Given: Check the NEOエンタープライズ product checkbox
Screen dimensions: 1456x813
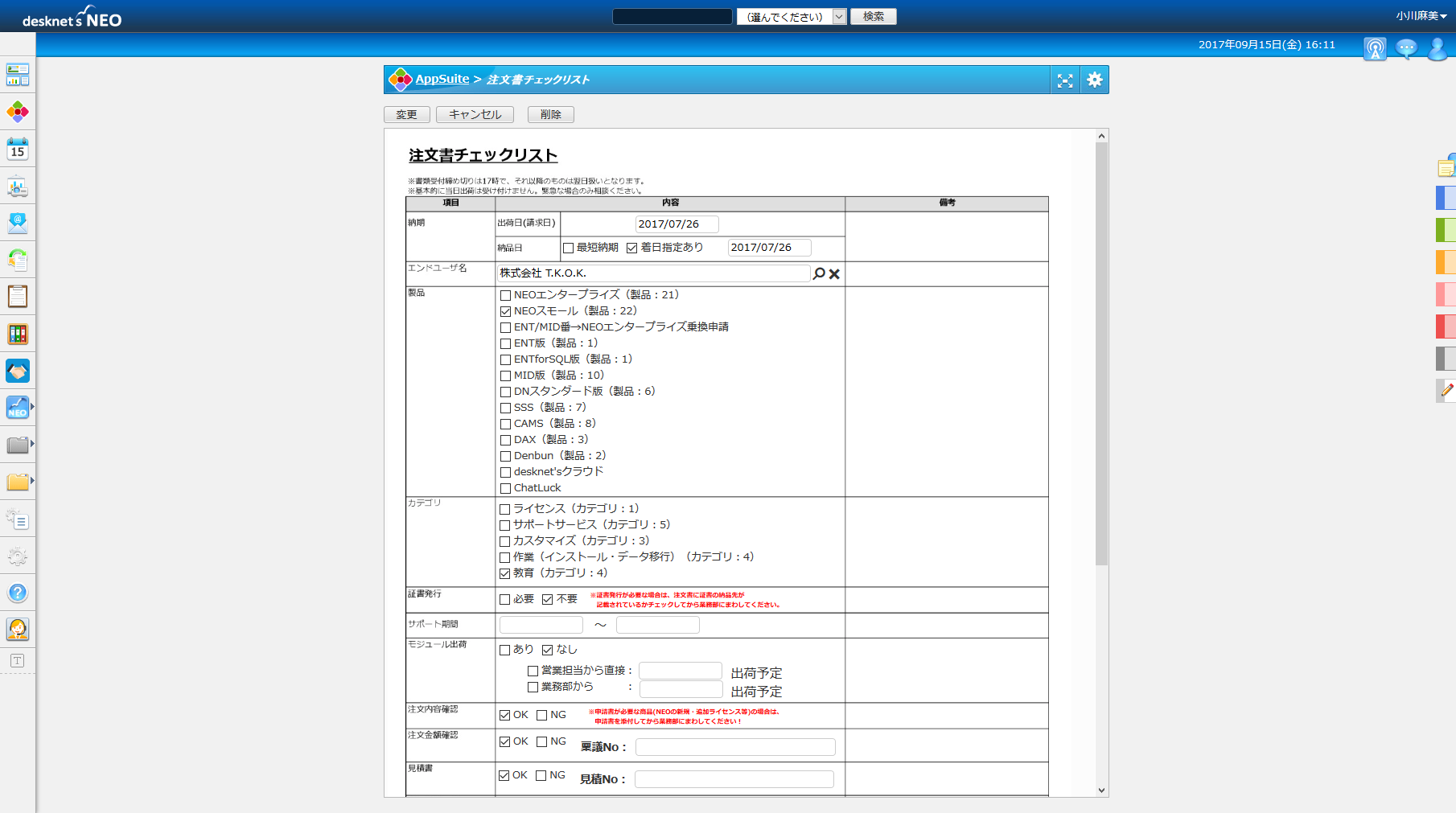Looking at the screenshot, I should [x=505, y=295].
